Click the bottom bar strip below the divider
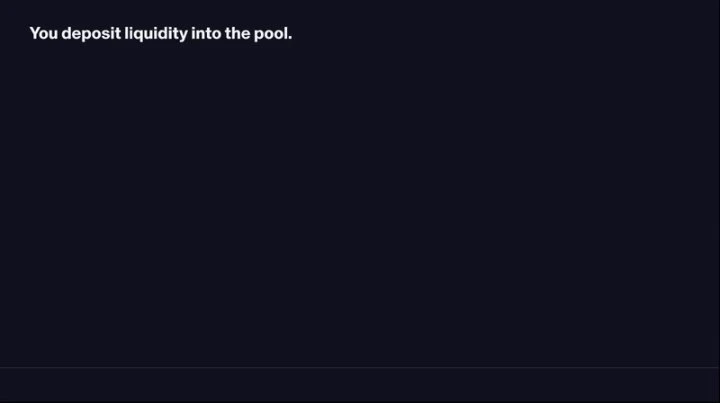720x403 pixels. [360, 385]
